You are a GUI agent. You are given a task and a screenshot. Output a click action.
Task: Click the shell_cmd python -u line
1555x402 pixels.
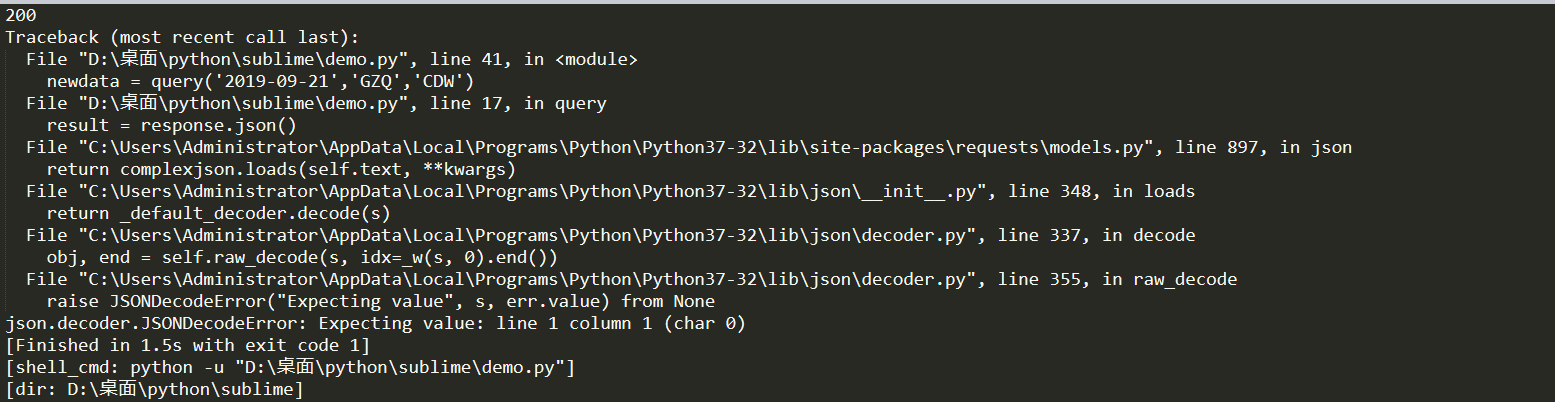[290, 367]
